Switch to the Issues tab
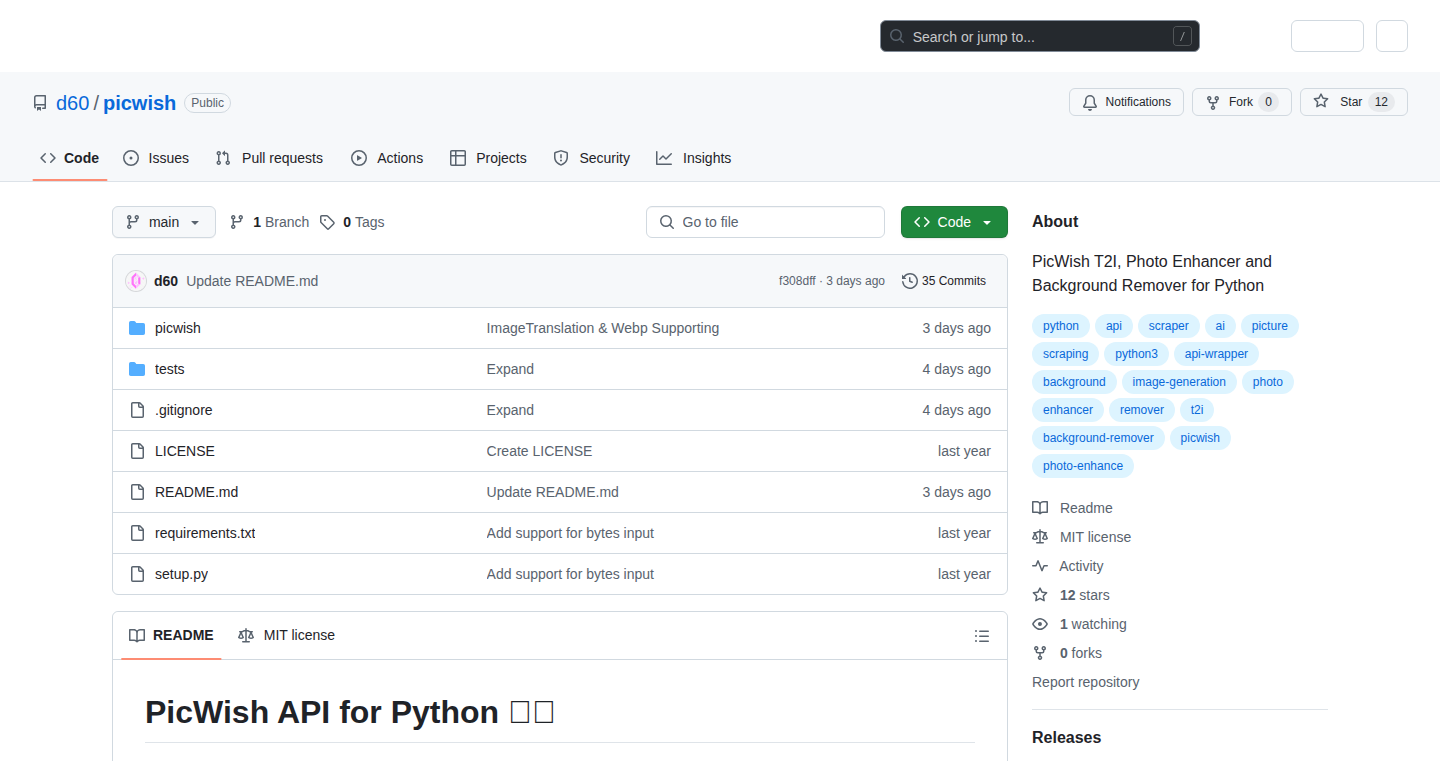This screenshot has height=761, width=1440. (156, 158)
